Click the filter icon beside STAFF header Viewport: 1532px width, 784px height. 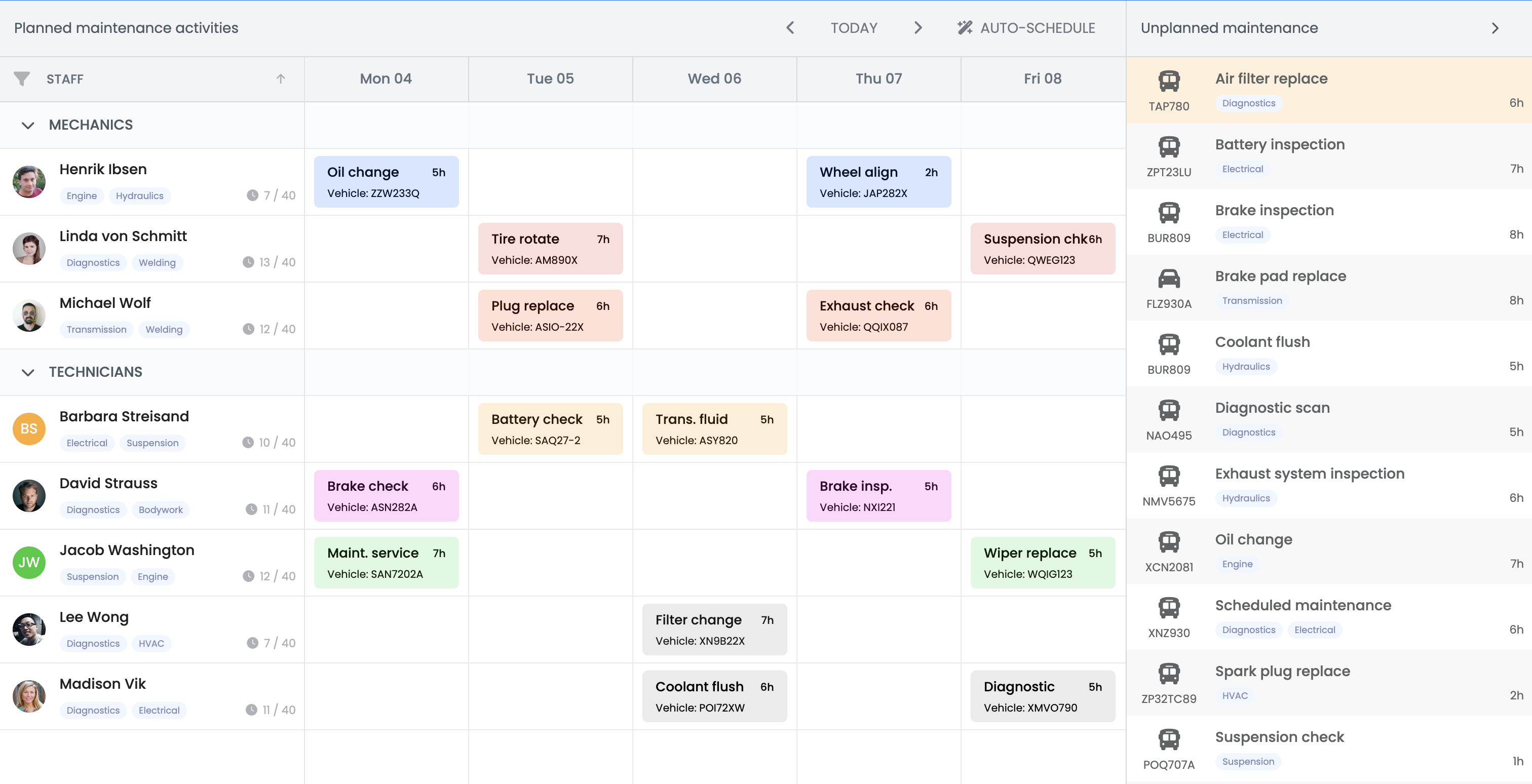pos(21,79)
